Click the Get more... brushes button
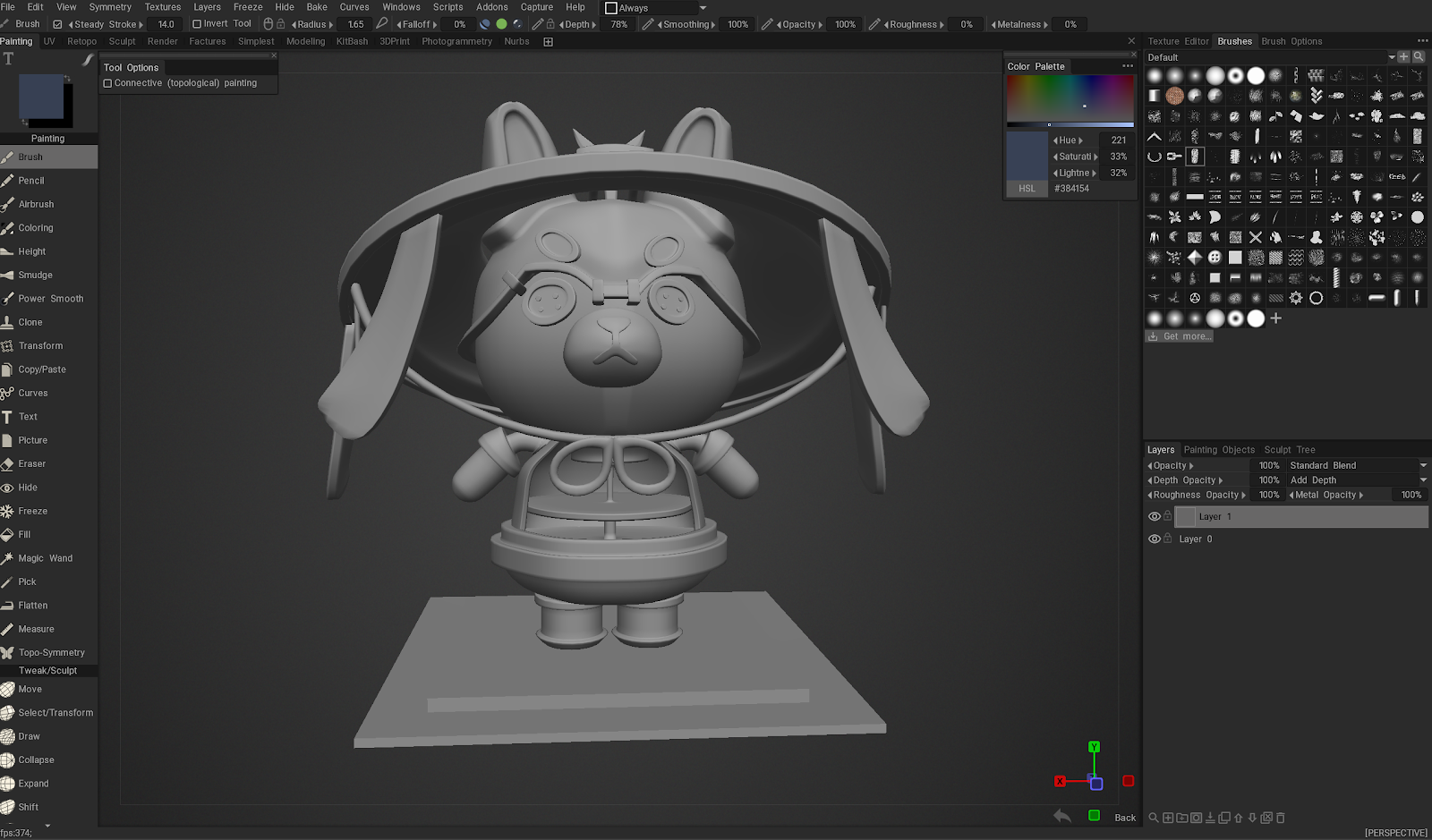The height and width of the screenshot is (840, 1432). 1180,336
